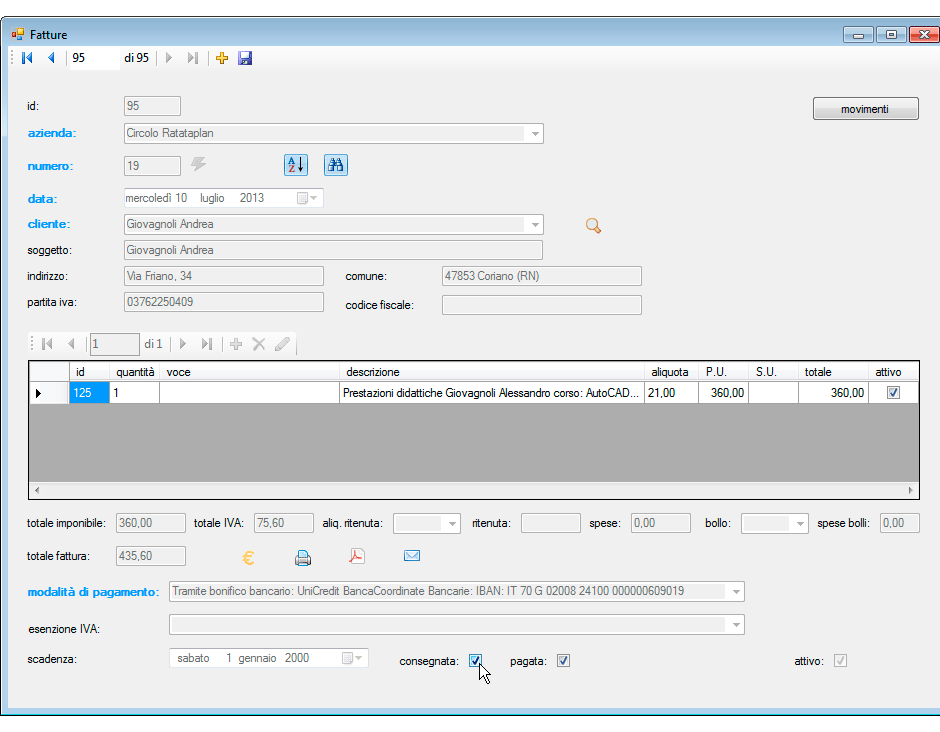
Task: Go to first invoice line in grid toolbar
Action: [47, 344]
